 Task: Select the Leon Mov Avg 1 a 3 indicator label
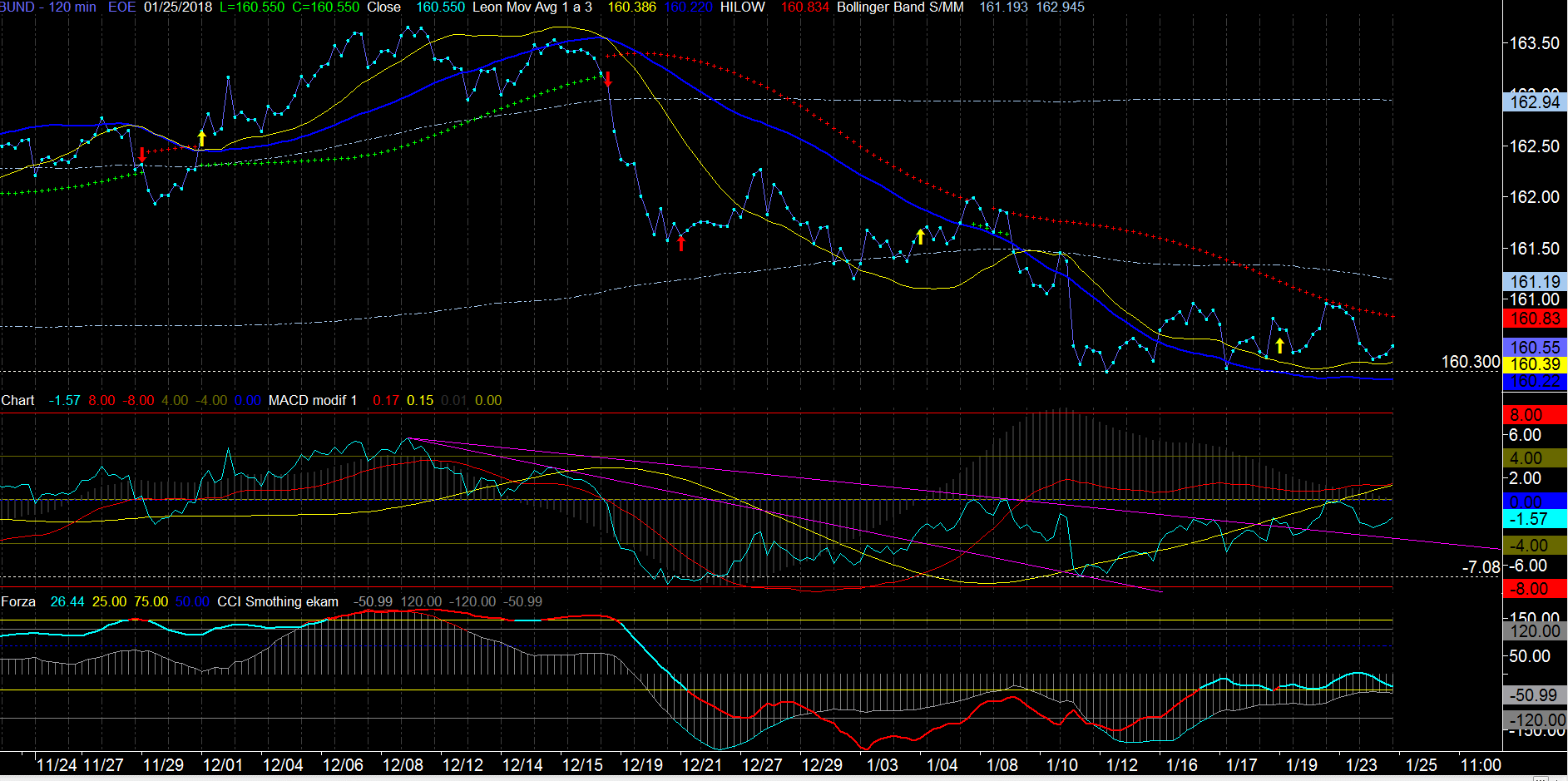(532, 7)
